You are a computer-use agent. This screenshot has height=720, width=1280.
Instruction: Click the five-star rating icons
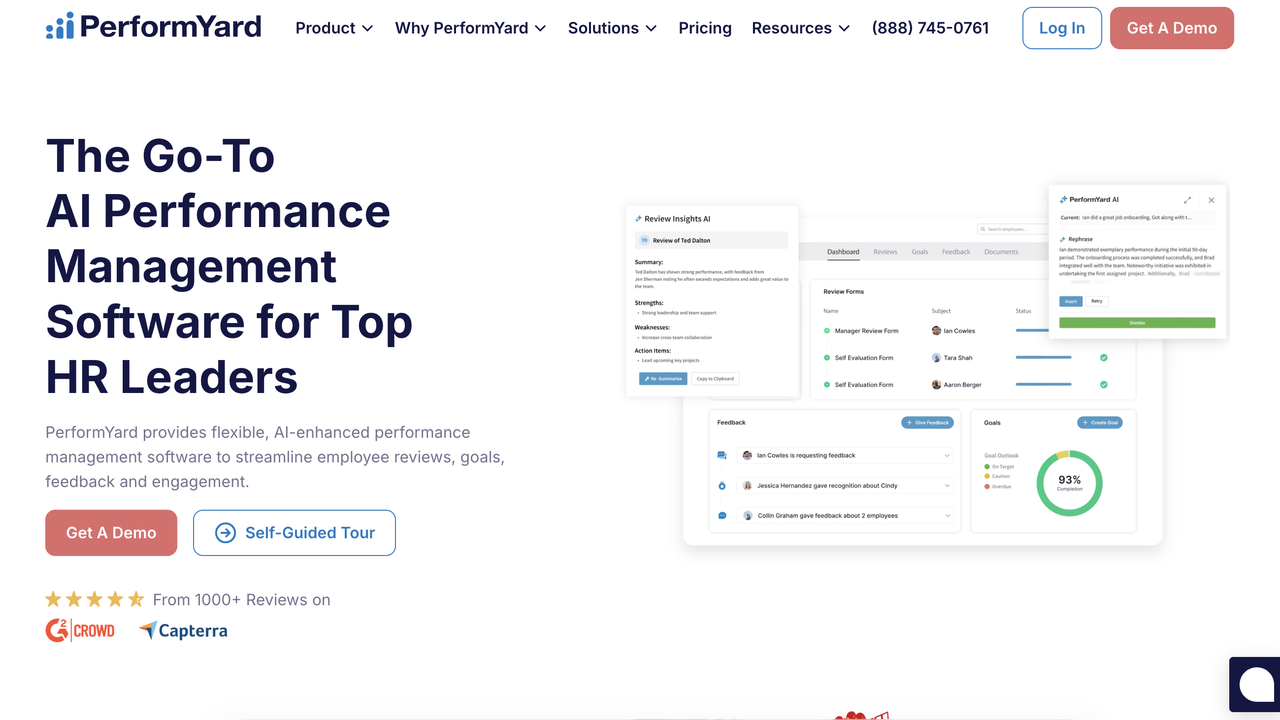point(95,600)
